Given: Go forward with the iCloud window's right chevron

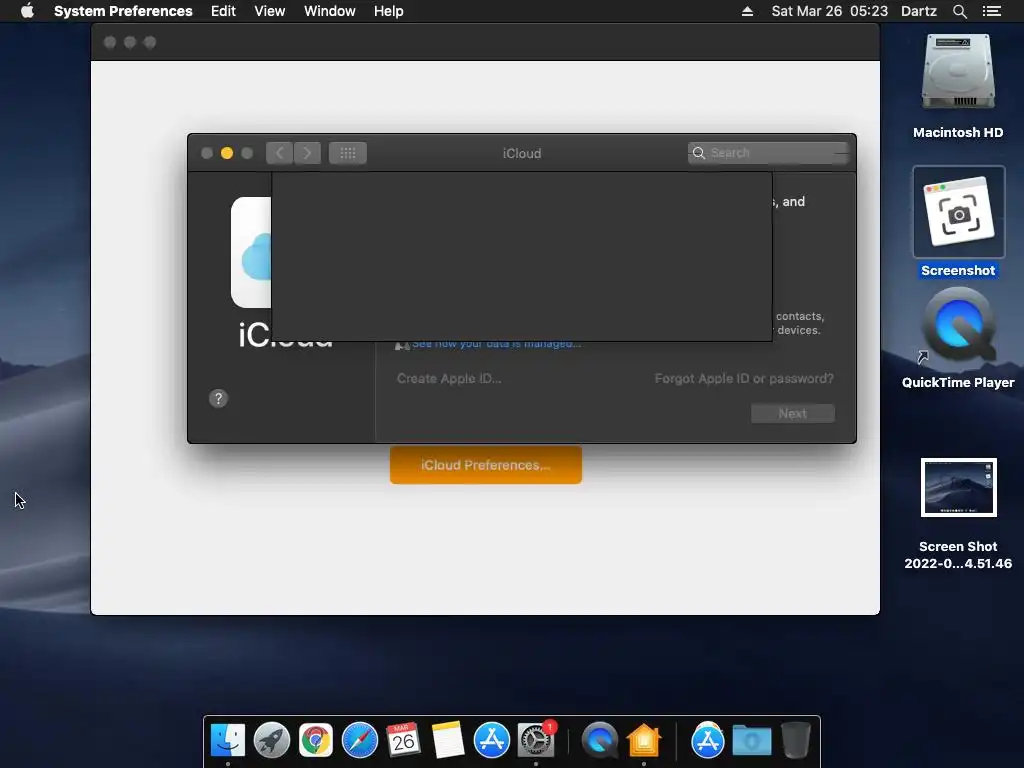Looking at the screenshot, I should pos(308,153).
